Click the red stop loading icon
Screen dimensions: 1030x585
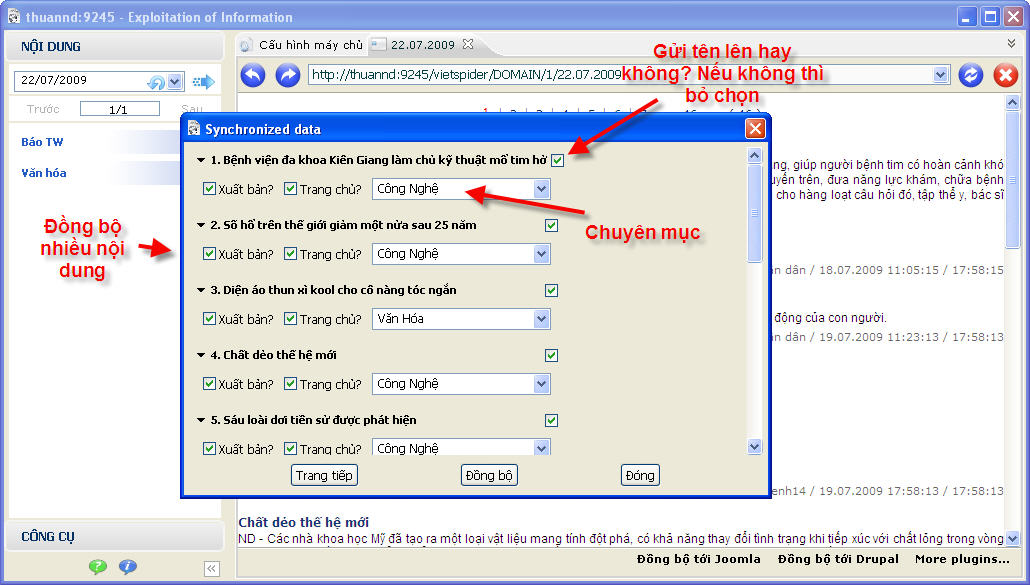pos(1005,75)
